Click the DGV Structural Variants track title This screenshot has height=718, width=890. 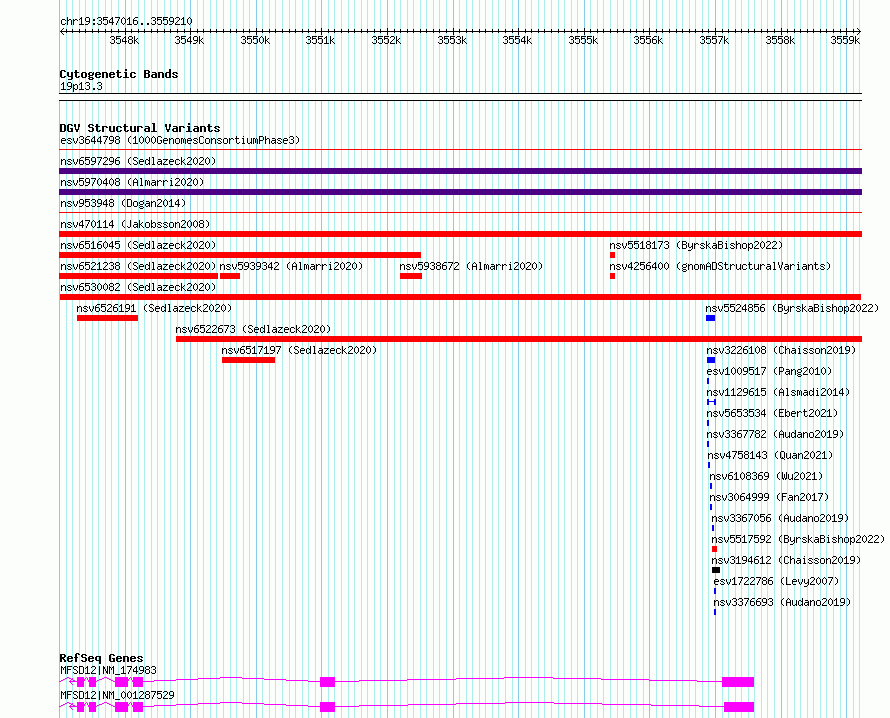[x=140, y=128]
